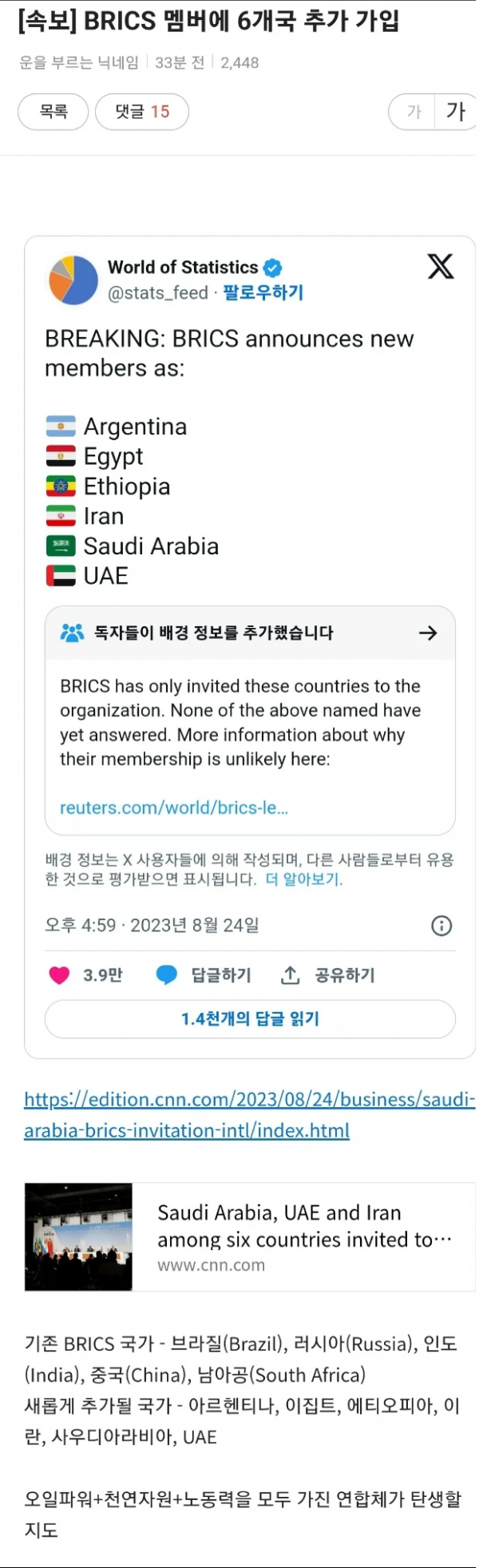Go back to the 목록 list
The height and width of the screenshot is (1568, 479).
tap(53, 112)
